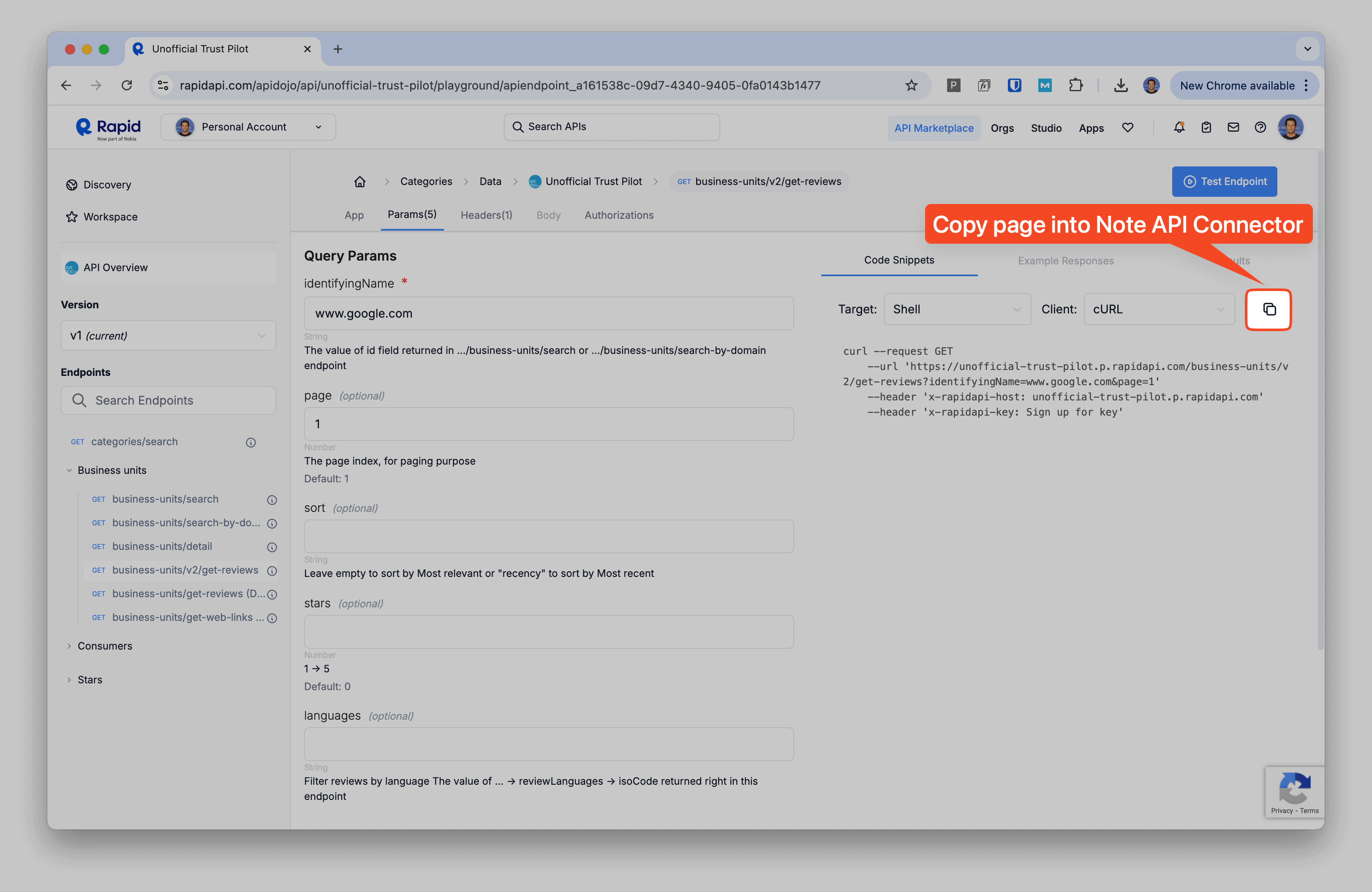Open Chrome menu three dots
The height and width of the screenshot is (892, 1372).
tap(1306, 85)
